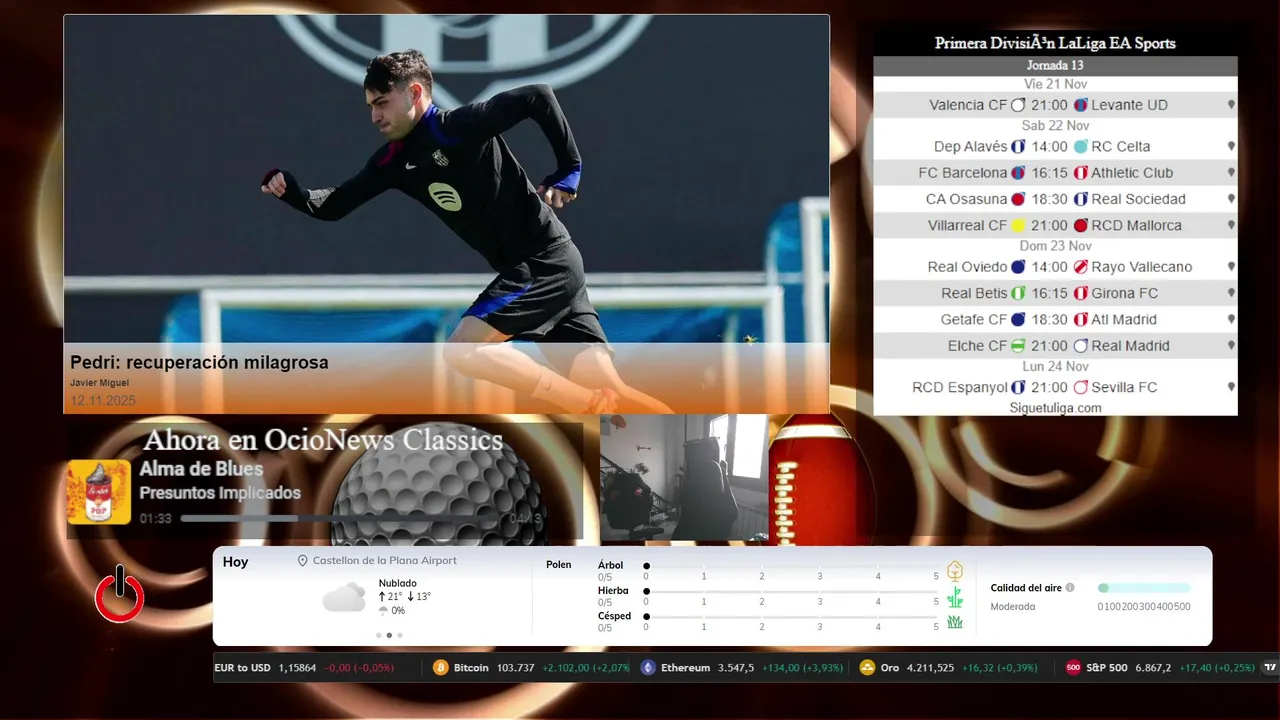
Task: Click the song title Presuntos Implicados
Action: 220,493
